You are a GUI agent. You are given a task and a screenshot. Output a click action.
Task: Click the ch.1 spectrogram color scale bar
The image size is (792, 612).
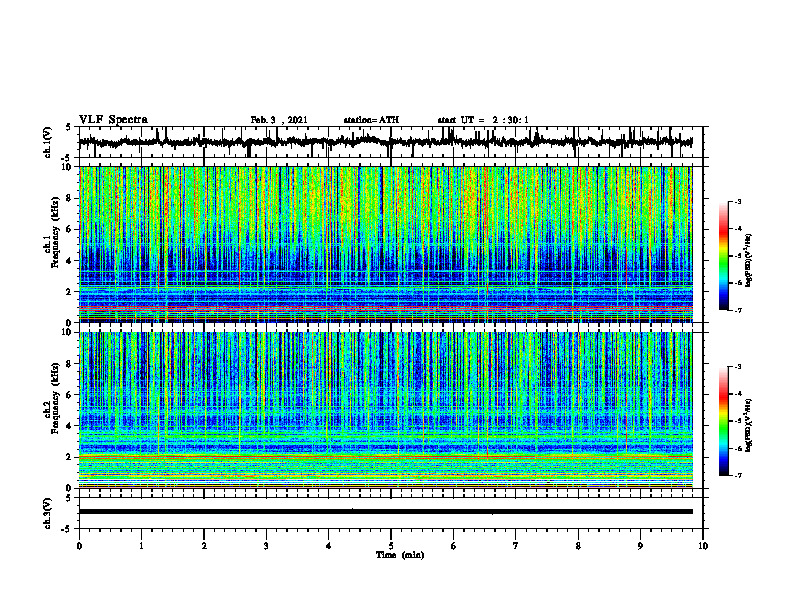pyautogui.click(x=723, y=256)
